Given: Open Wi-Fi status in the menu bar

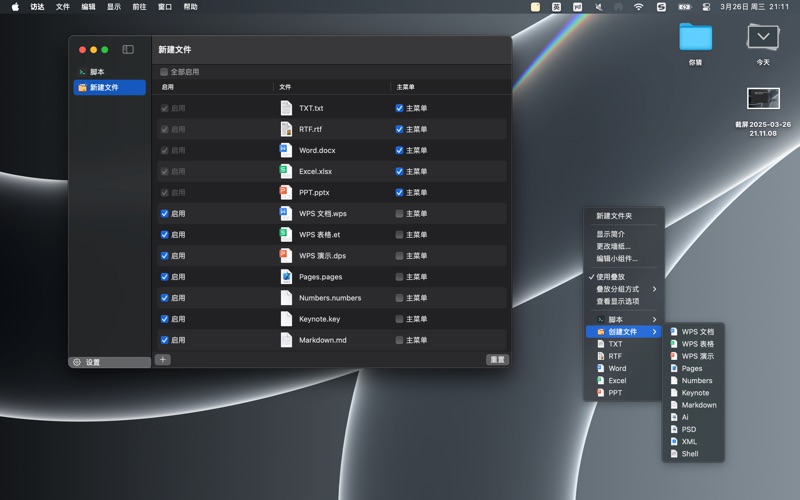Looking at the screenshot, I should click(638, 7).
